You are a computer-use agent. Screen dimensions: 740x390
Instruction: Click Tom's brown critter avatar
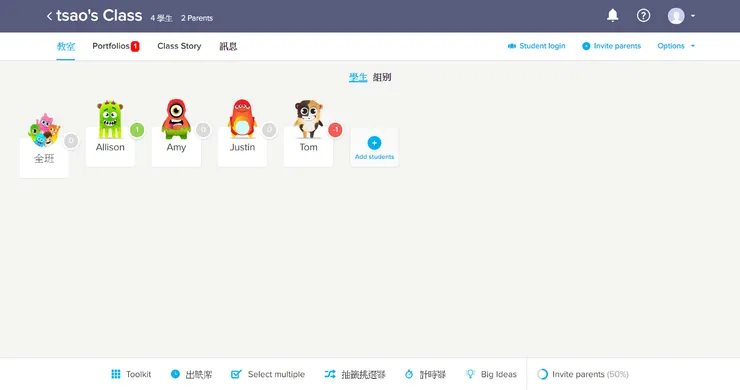point(308,119)
